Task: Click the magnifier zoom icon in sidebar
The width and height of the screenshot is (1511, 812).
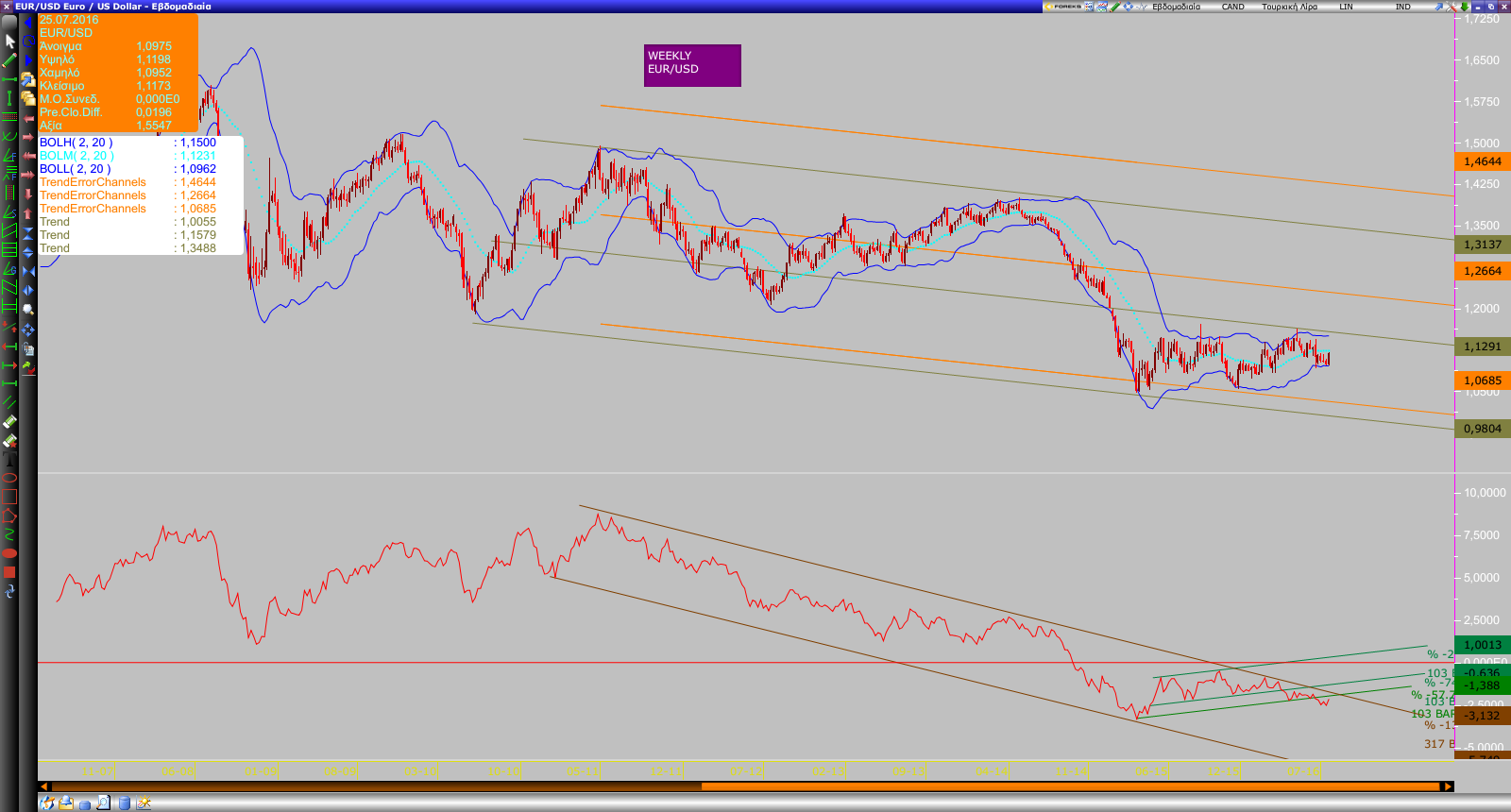Action: 28,310
